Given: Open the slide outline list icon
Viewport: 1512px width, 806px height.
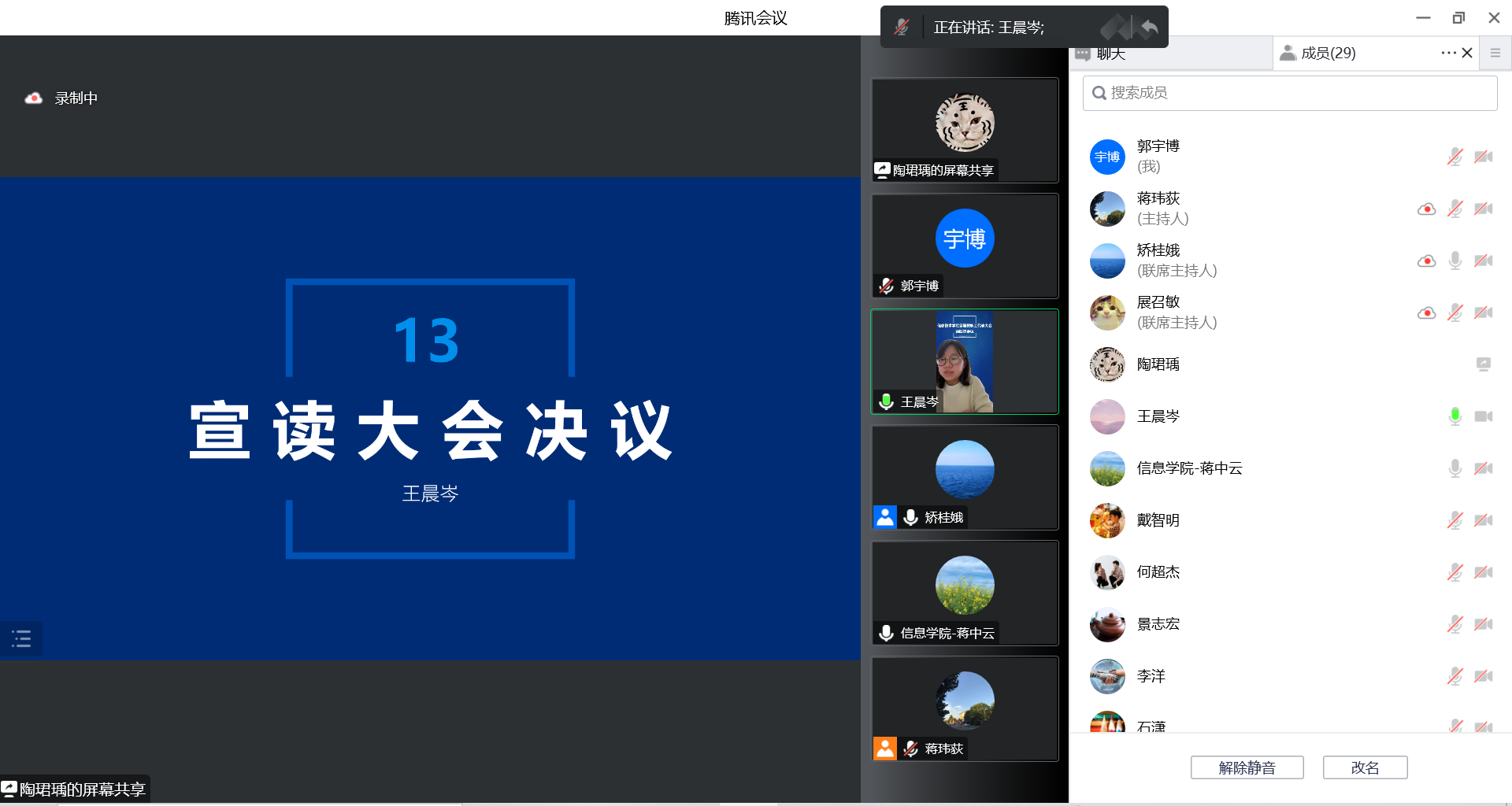Looking at the screenshot, I should click(x=21, y=638).
